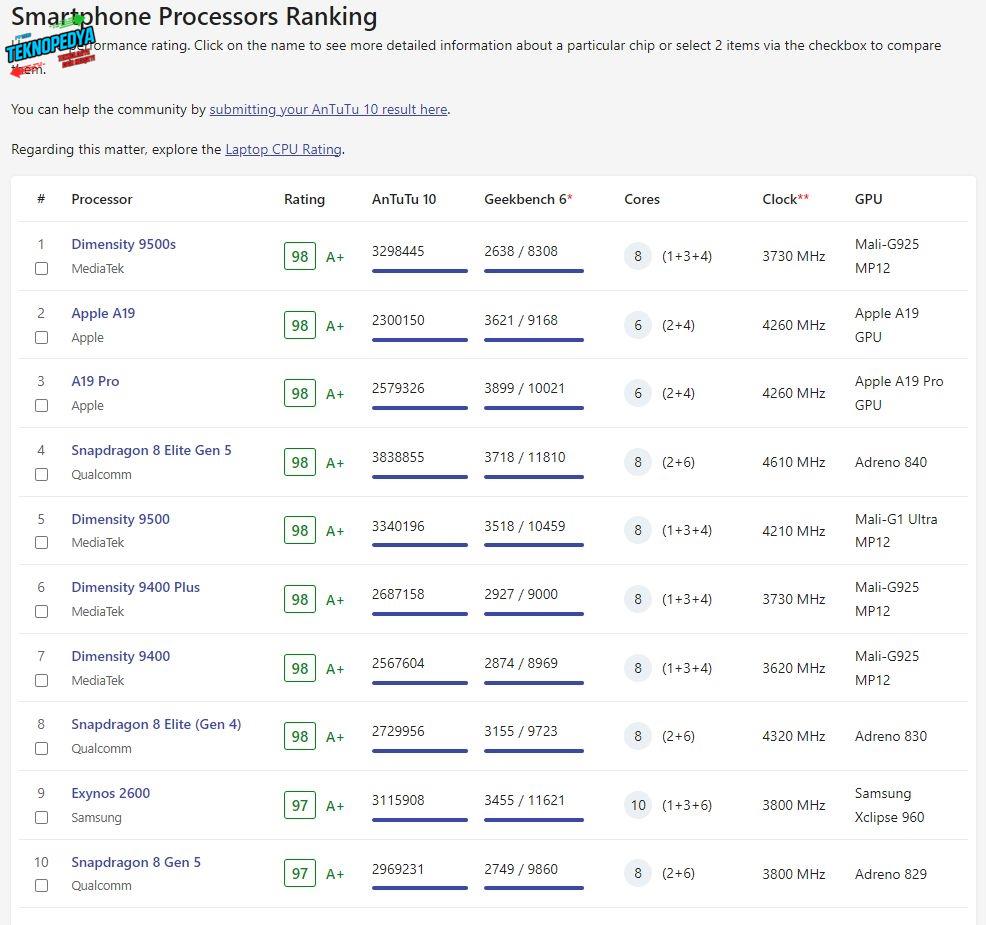Click the AnTuTu 10 column header
Image resolution: width=986 pixels, height=925 pixels.
pos(404,199)
